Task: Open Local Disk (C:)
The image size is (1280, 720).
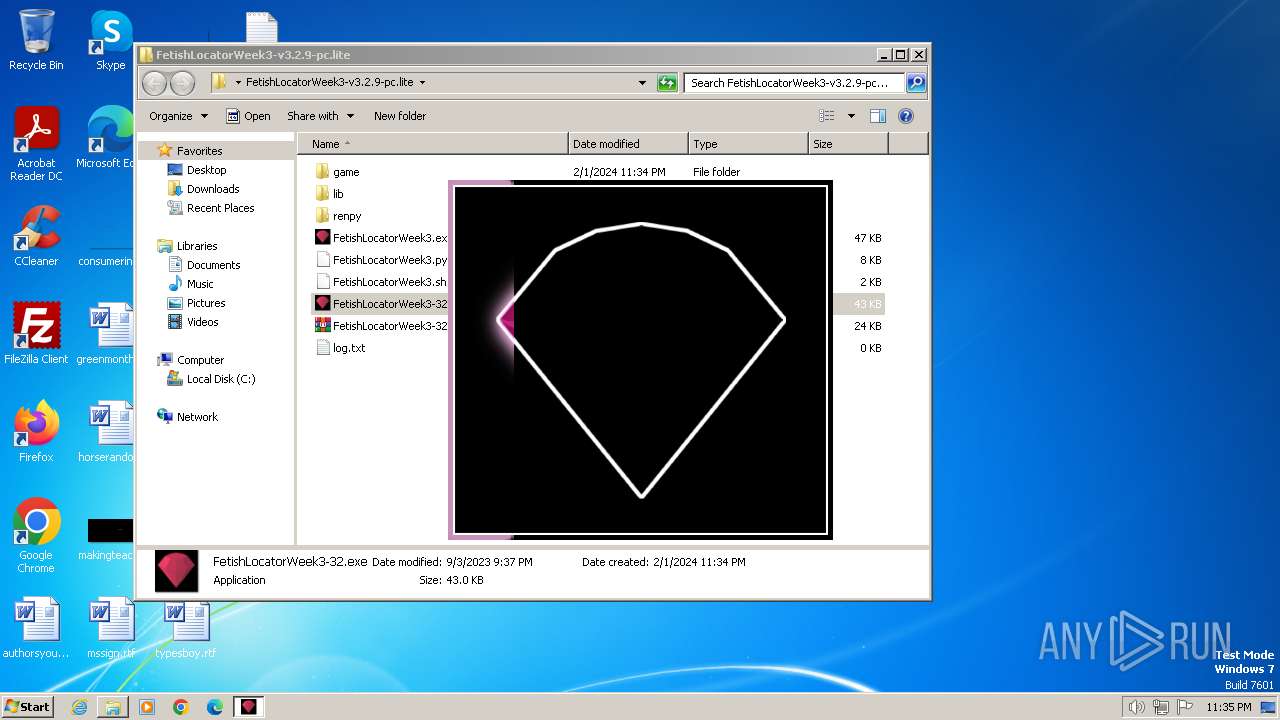Action: point(221,379)
